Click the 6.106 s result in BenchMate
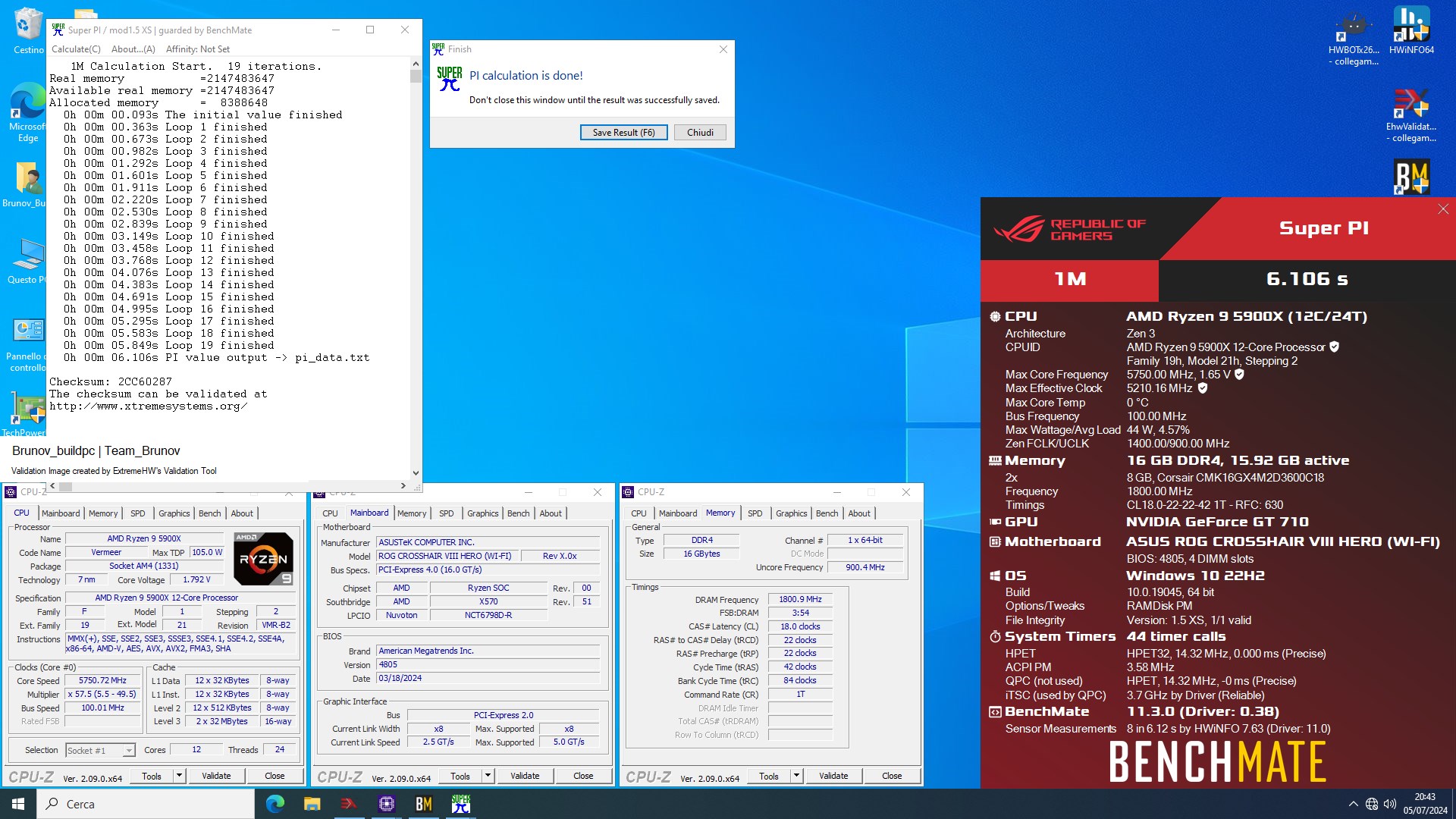This screenshot has width=1456, height=819. pos(1307,279)
